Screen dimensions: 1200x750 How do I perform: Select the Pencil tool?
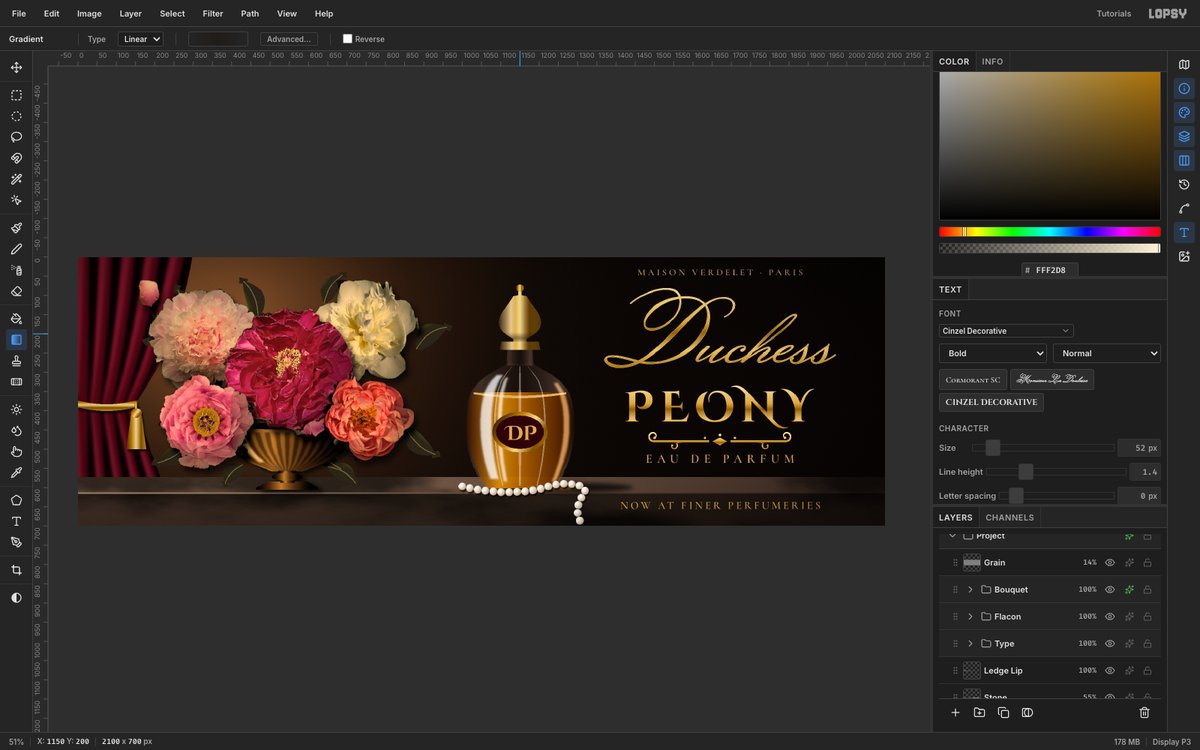16,249
